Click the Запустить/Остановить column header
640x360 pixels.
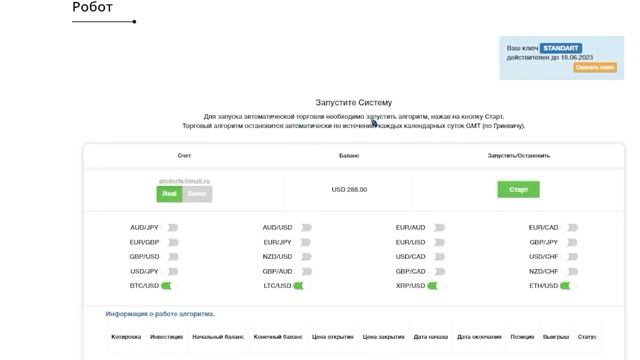click(x=518, y=156)
